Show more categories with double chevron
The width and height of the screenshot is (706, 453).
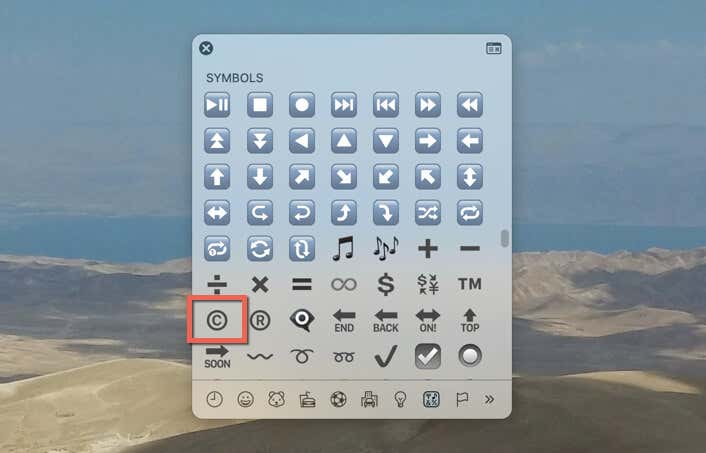click(x=489, y=399)
